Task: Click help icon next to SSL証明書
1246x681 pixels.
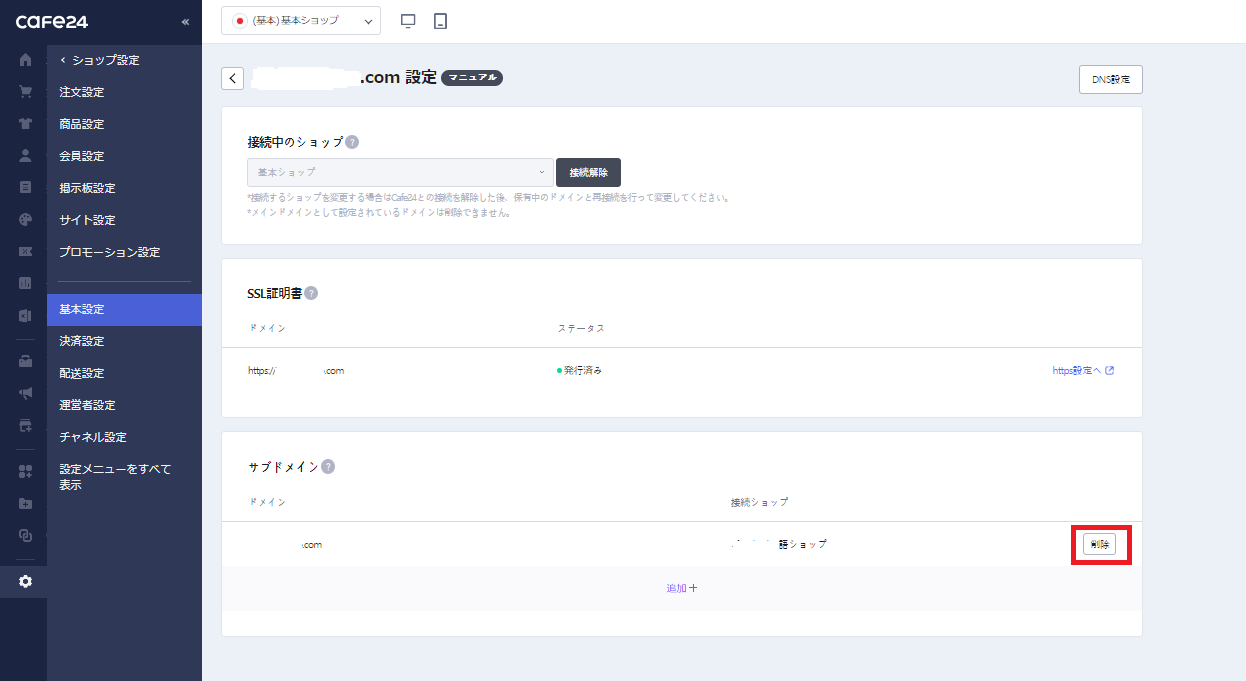Action: tap(311, 293)
